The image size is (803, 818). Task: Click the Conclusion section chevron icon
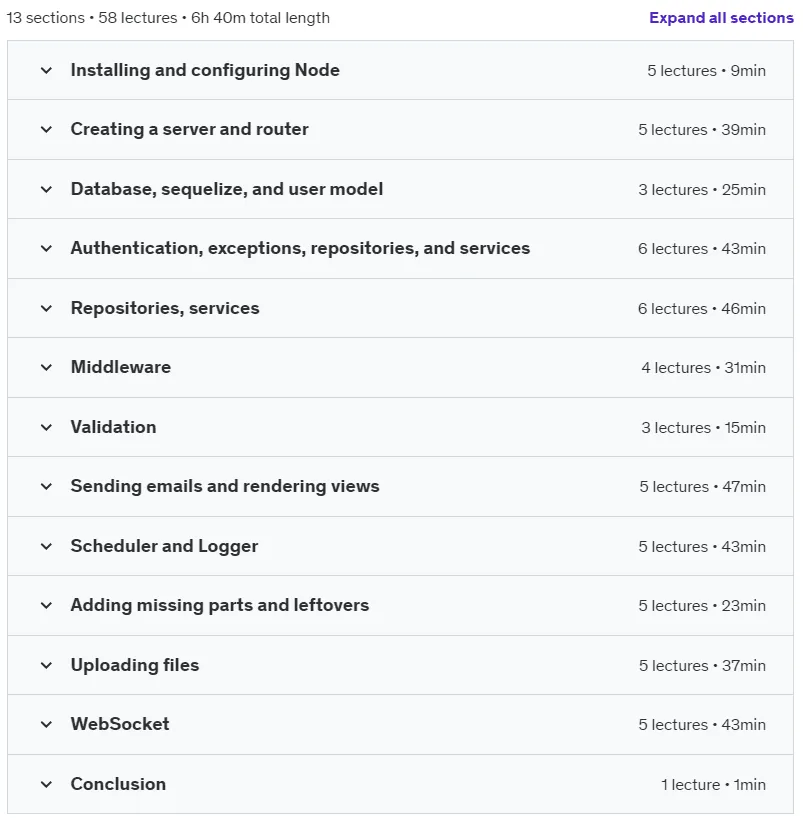pos(46,784)
